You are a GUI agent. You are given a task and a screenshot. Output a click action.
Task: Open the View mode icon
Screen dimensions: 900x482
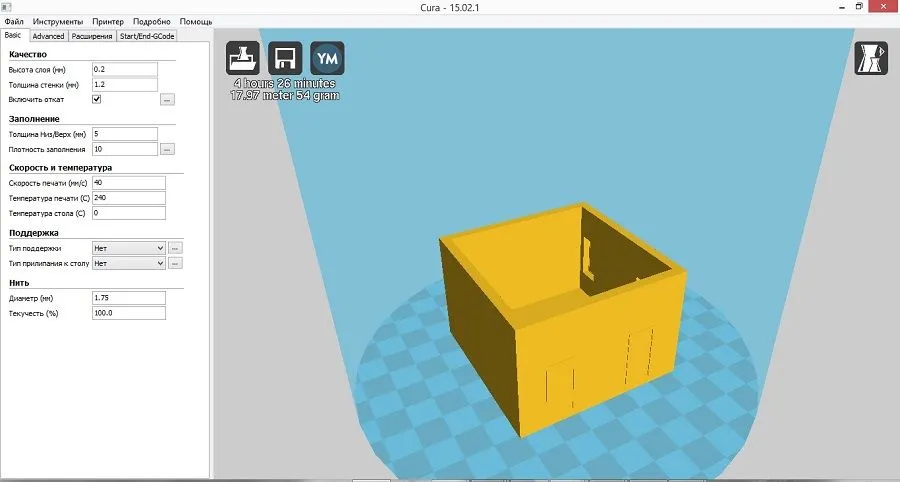coord(868,58)
